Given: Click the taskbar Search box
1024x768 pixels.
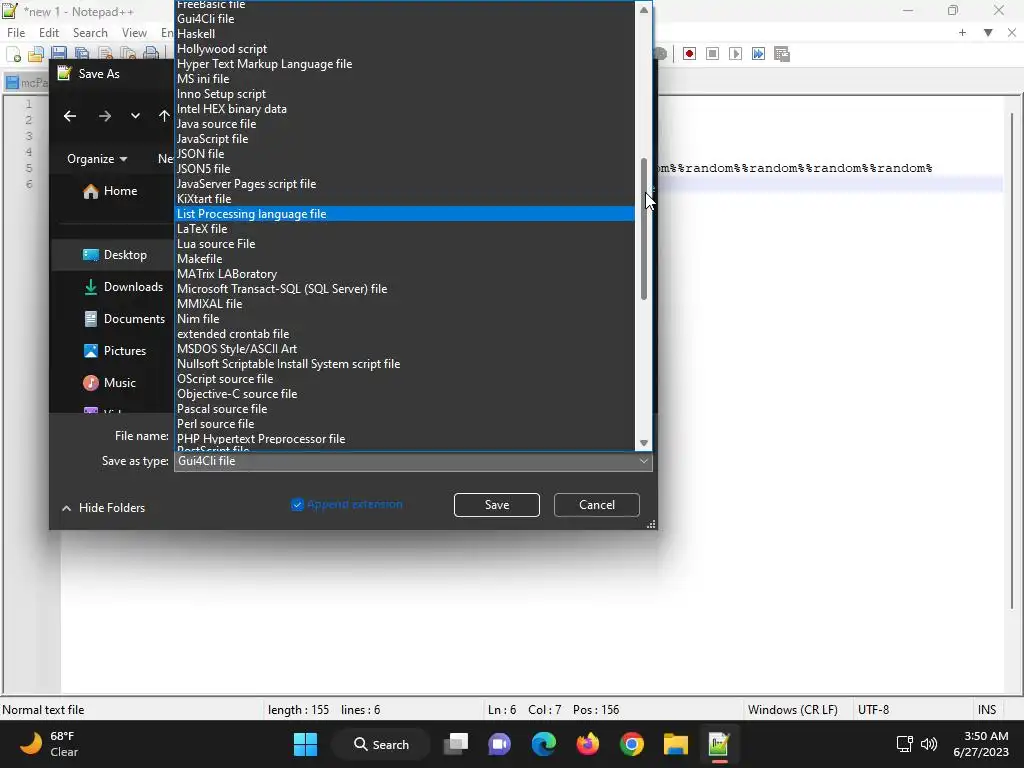Looking at the screenshot, I should pos(381,744).
